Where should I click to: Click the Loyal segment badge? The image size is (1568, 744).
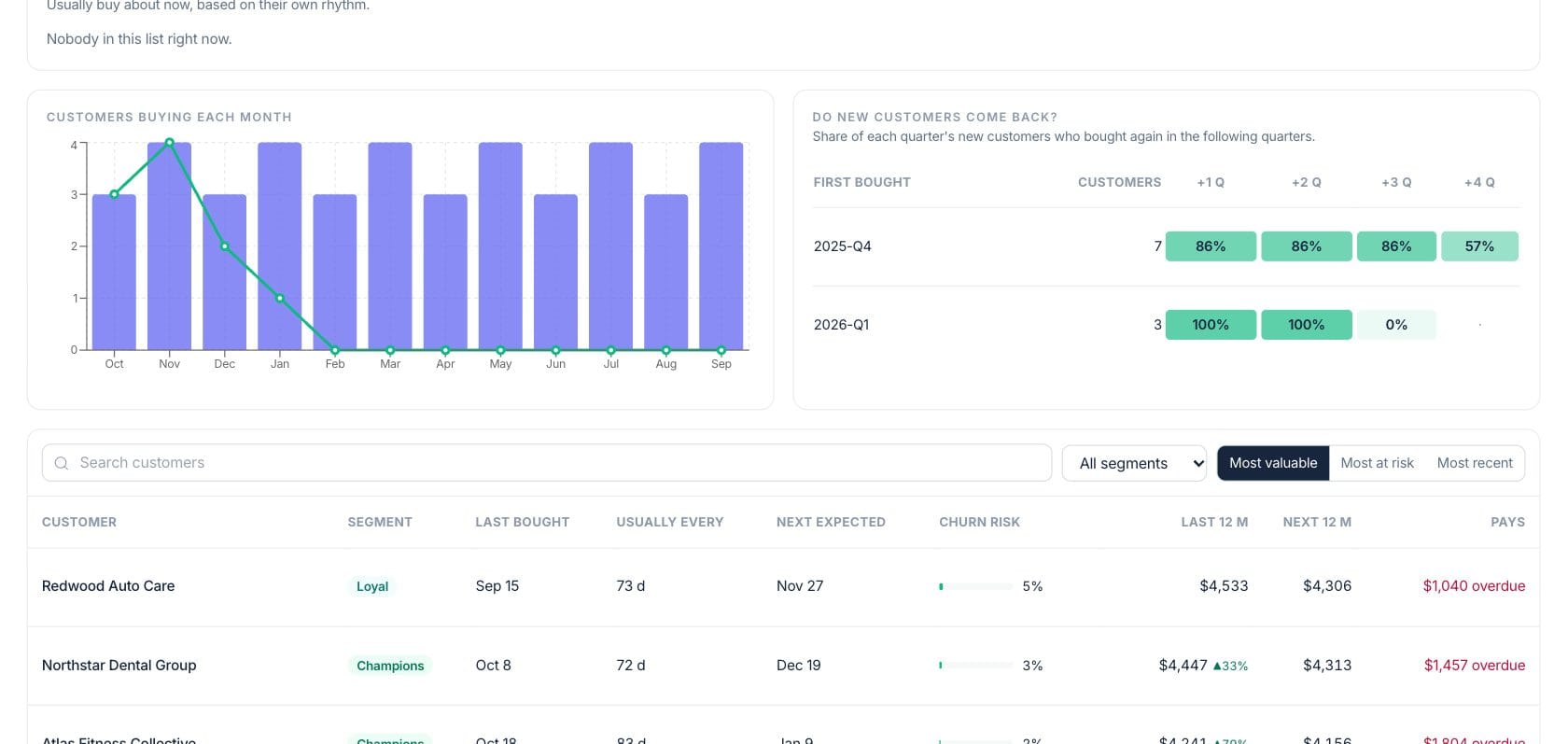click(372, 586)
